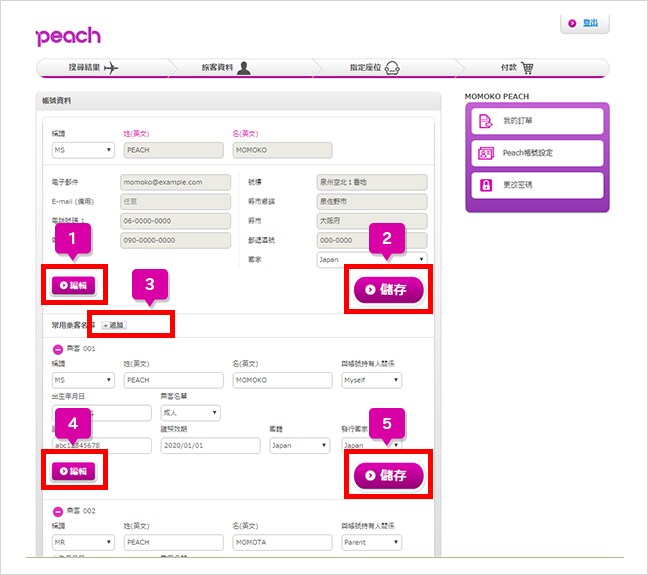648x575 pixels.
Task: Click the logout arrow icon
Action: point(572,23)
